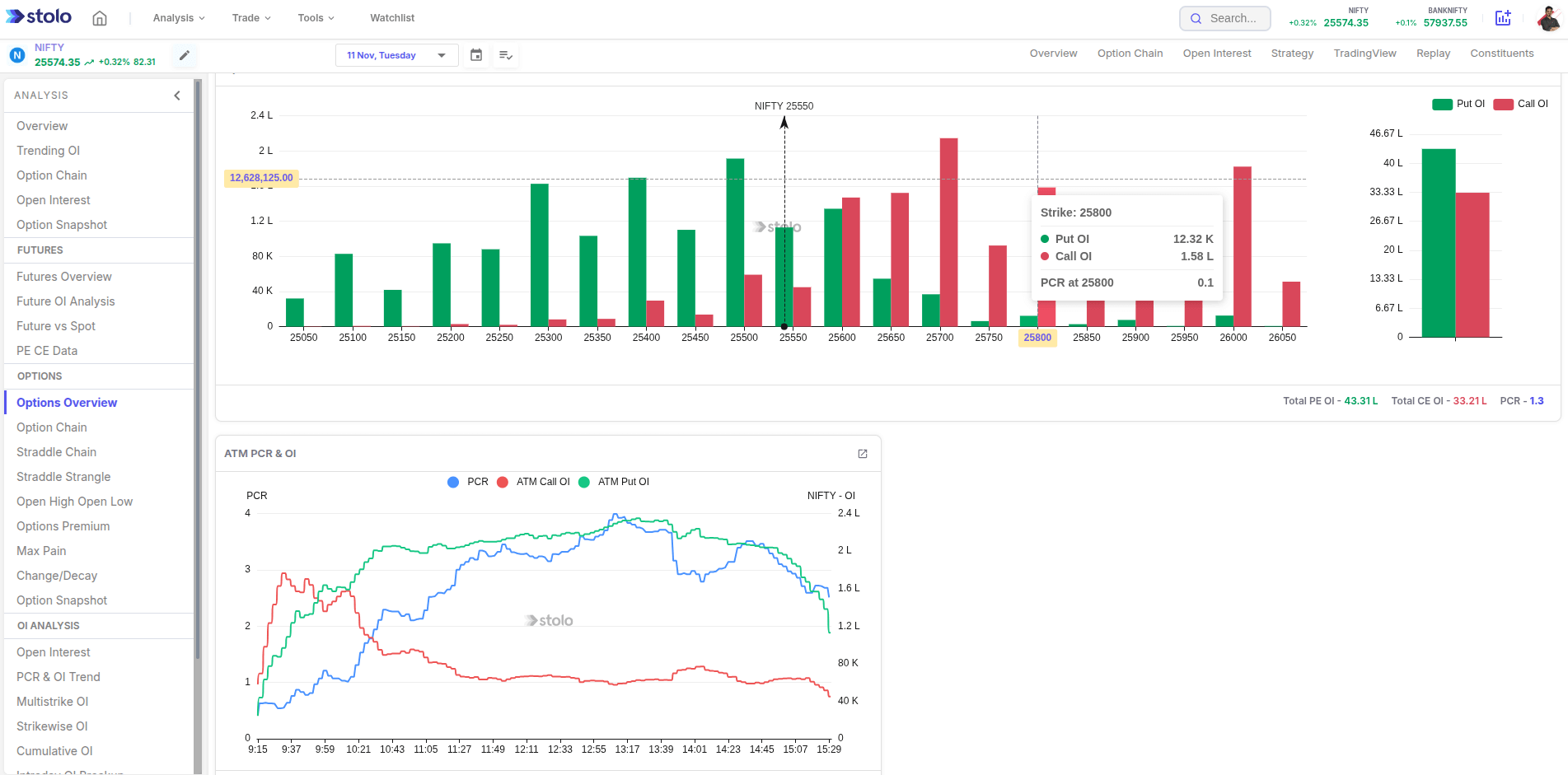Switch to the Option Chain tab
The height and width of the screenshot is (775, 1568).
click(x=1130, y=53)
